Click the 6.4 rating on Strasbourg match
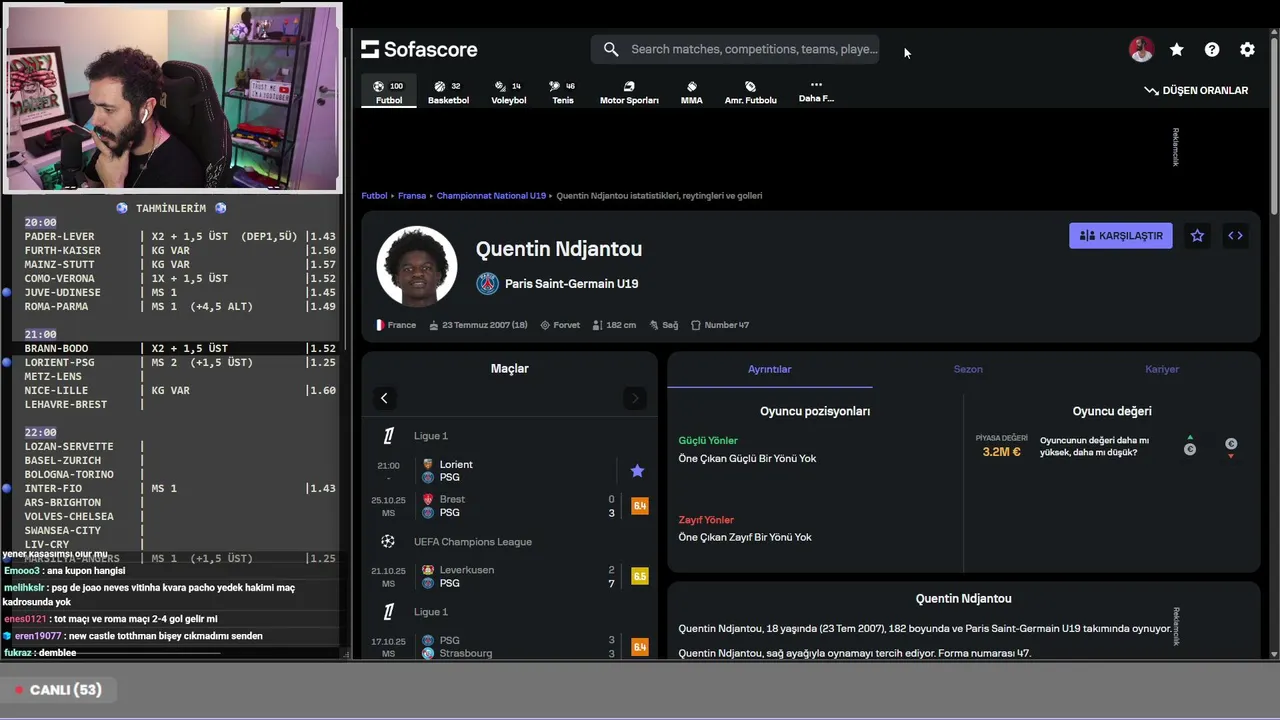Screen dimensions: 1280x720 pyautogui.click(x=639, y=647)
